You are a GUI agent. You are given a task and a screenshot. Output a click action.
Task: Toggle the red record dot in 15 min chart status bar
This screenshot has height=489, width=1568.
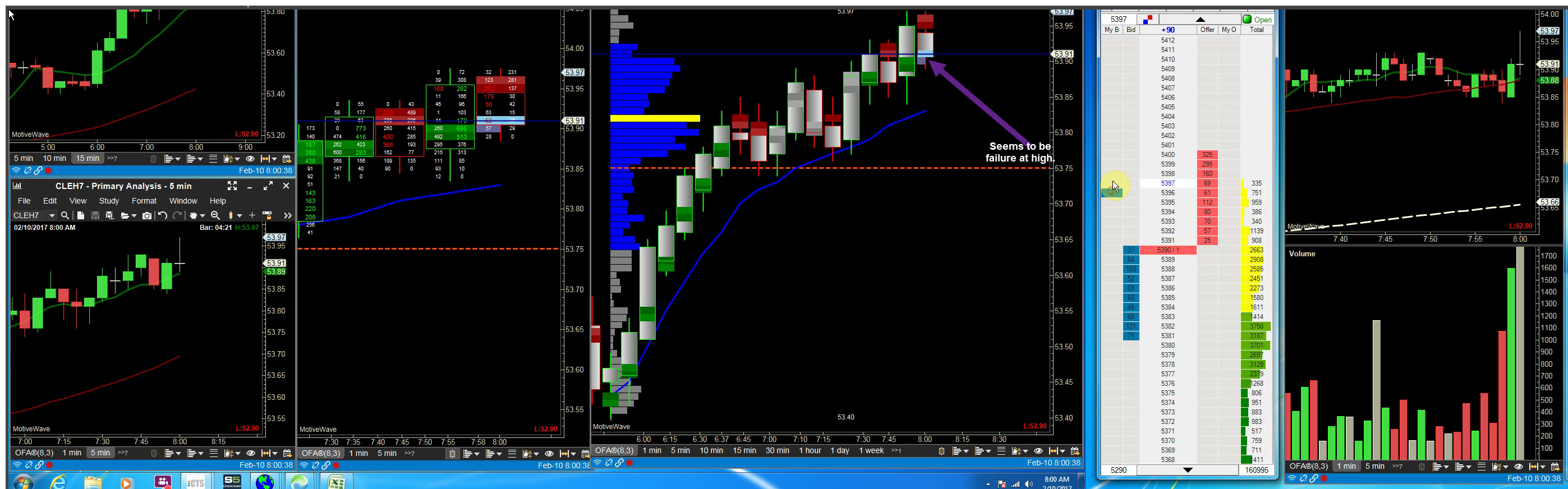click(x=48, y=170)
